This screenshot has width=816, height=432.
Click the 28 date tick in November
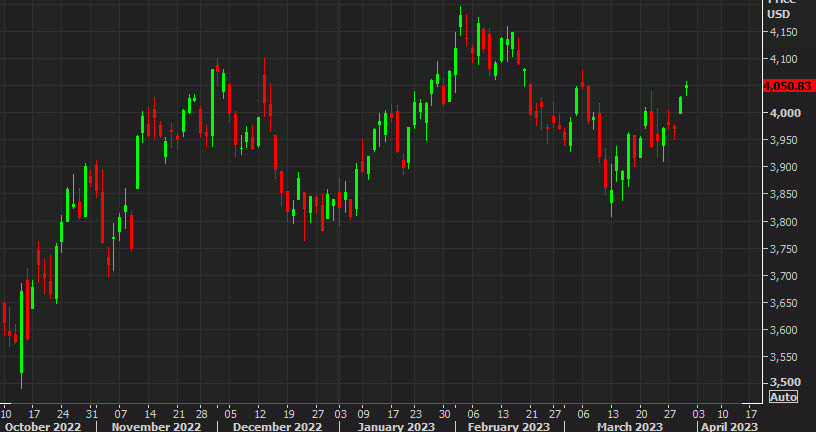[202, 414]
